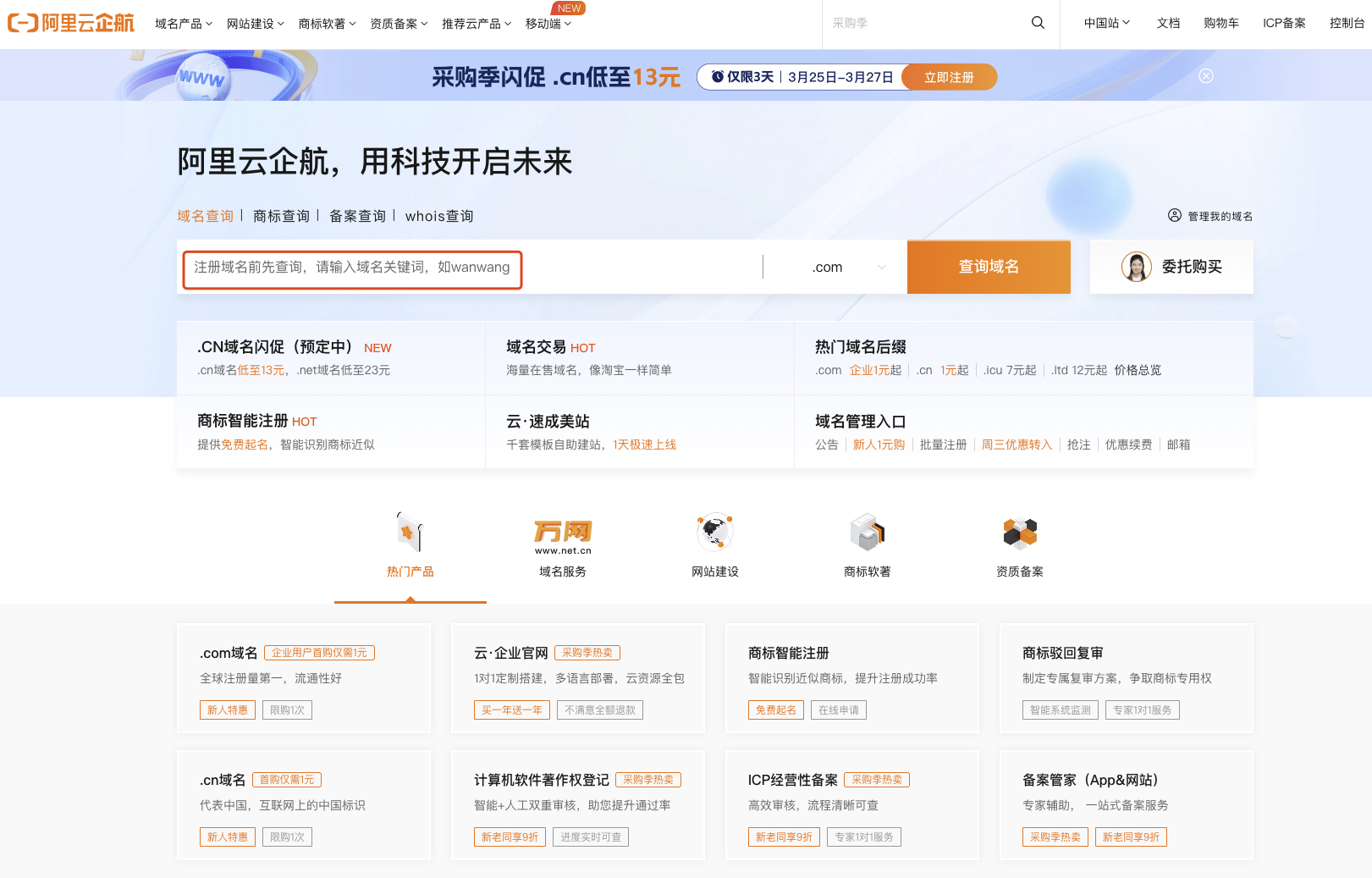
Task: Click the 不满意全额退款 tag
Action: pos(600,710)
